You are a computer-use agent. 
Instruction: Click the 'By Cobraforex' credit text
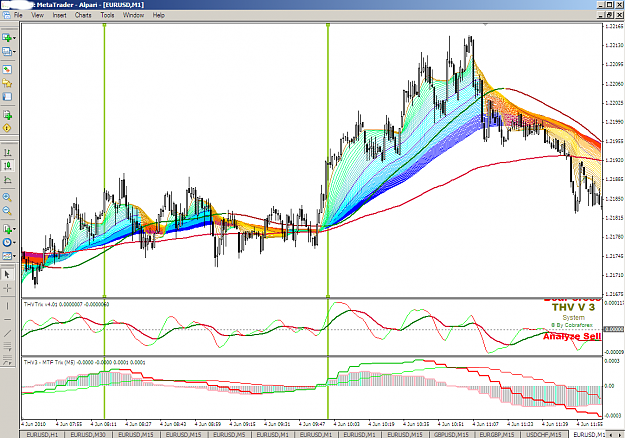coord(575,325)
